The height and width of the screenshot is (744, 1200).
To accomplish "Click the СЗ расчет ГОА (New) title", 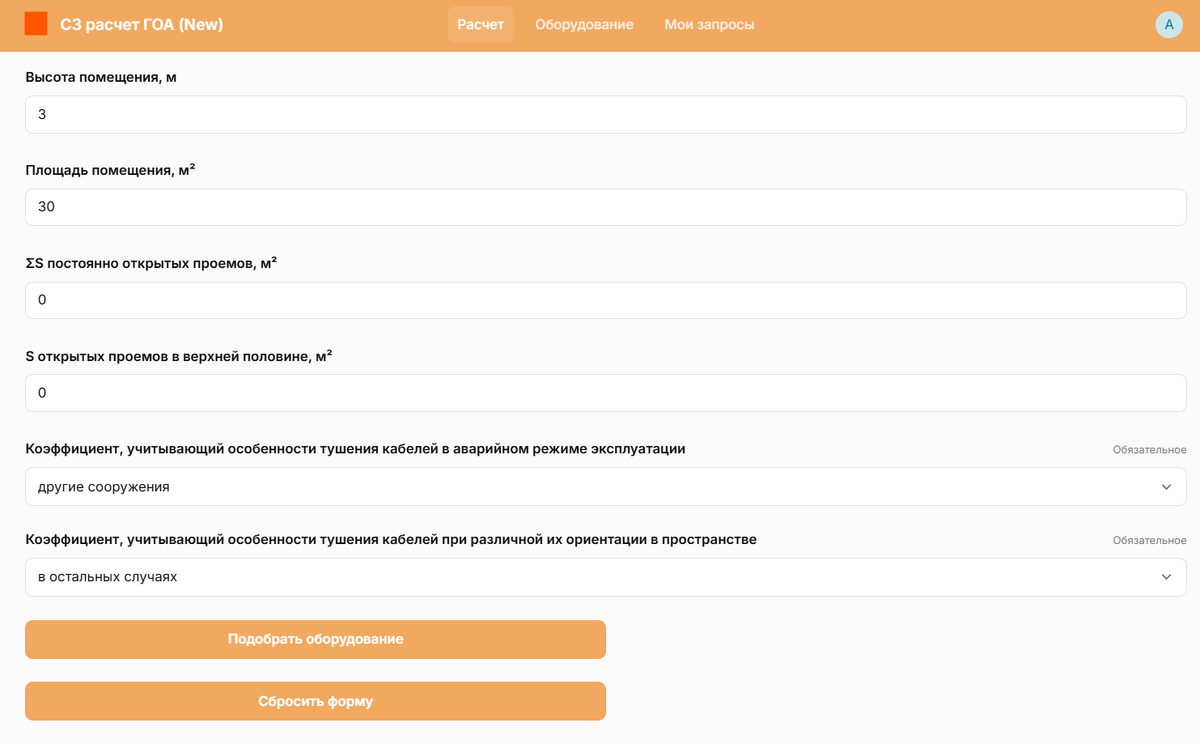I will [x=142, y=24].
